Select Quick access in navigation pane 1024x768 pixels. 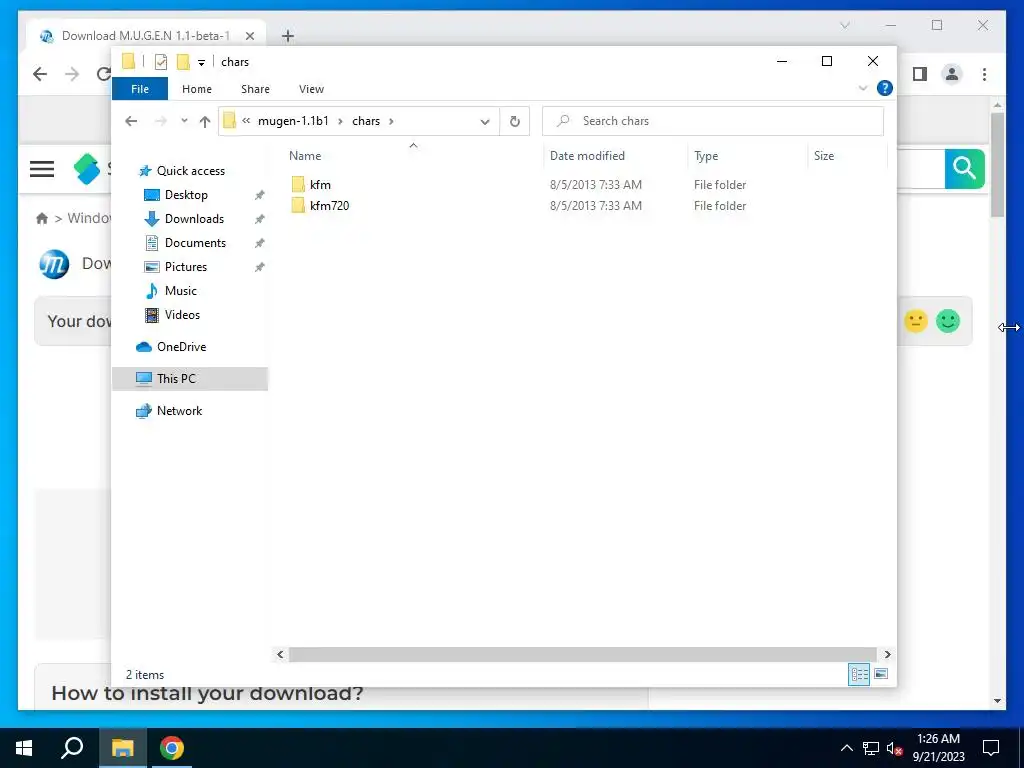pos(191,170)
